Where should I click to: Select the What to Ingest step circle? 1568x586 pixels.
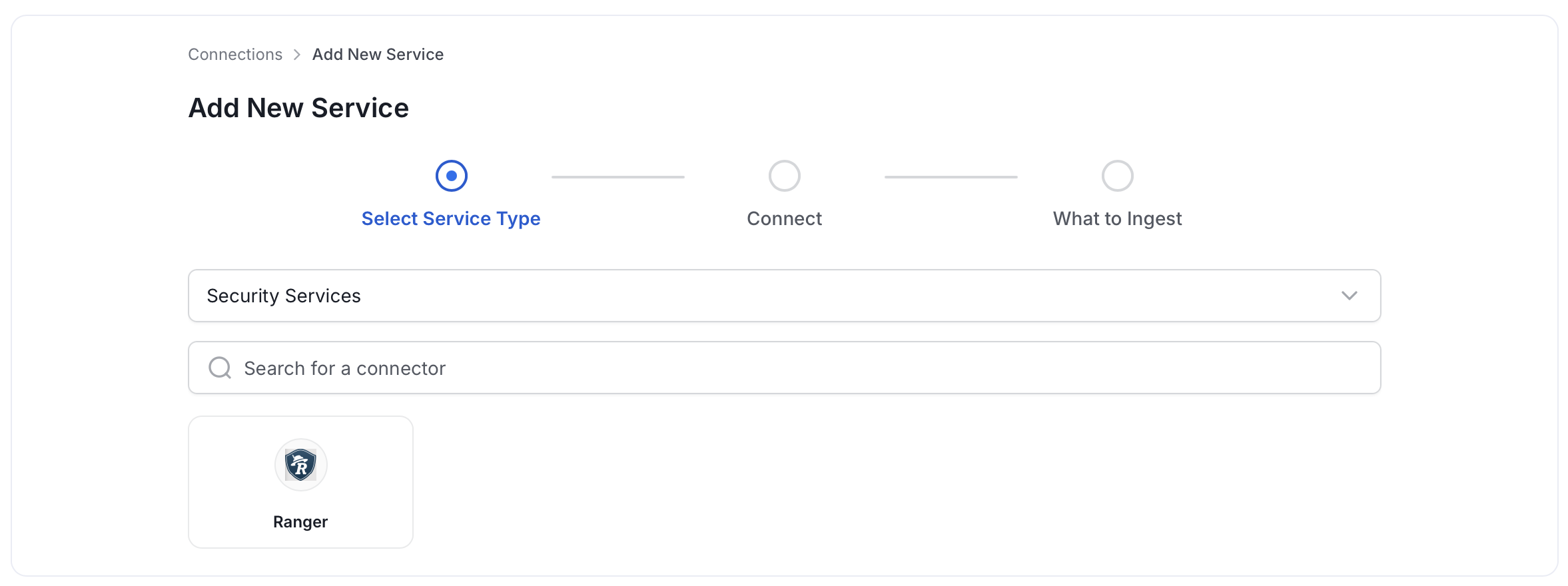[x=1118, y=176]
